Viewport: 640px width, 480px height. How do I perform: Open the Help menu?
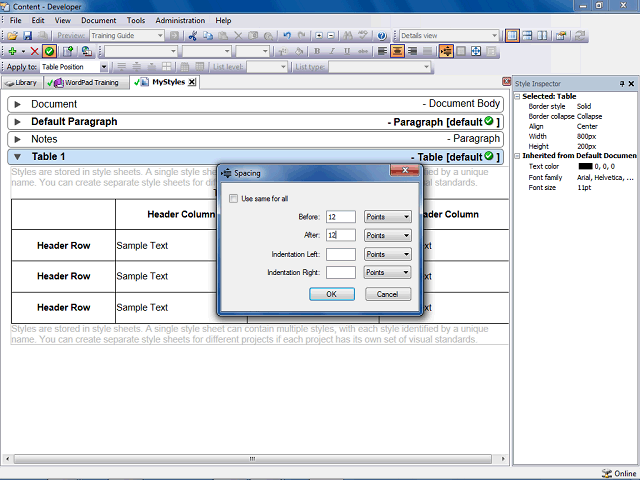point(223,20)
